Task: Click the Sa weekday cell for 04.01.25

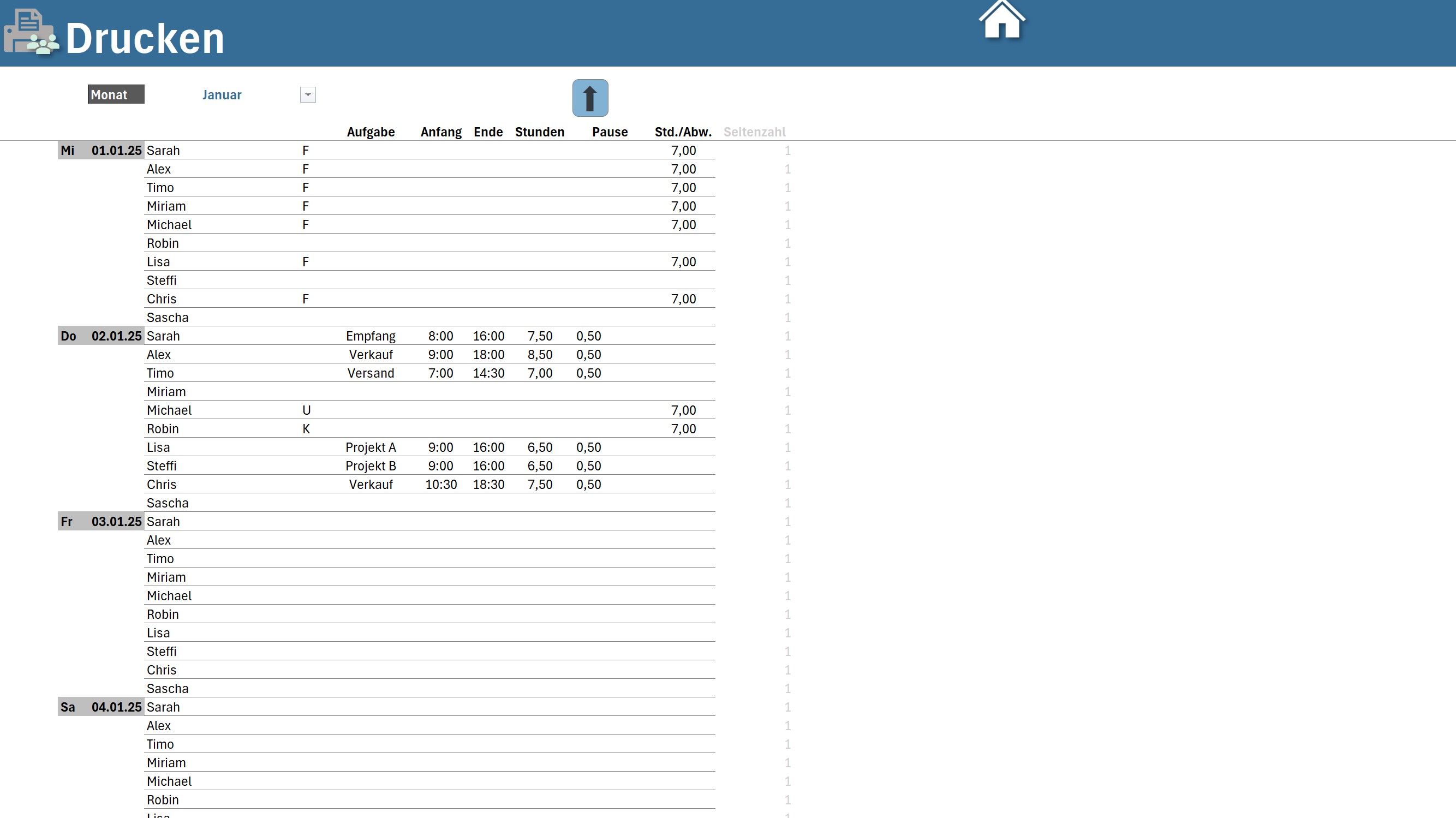Action: tap(68, 707)
